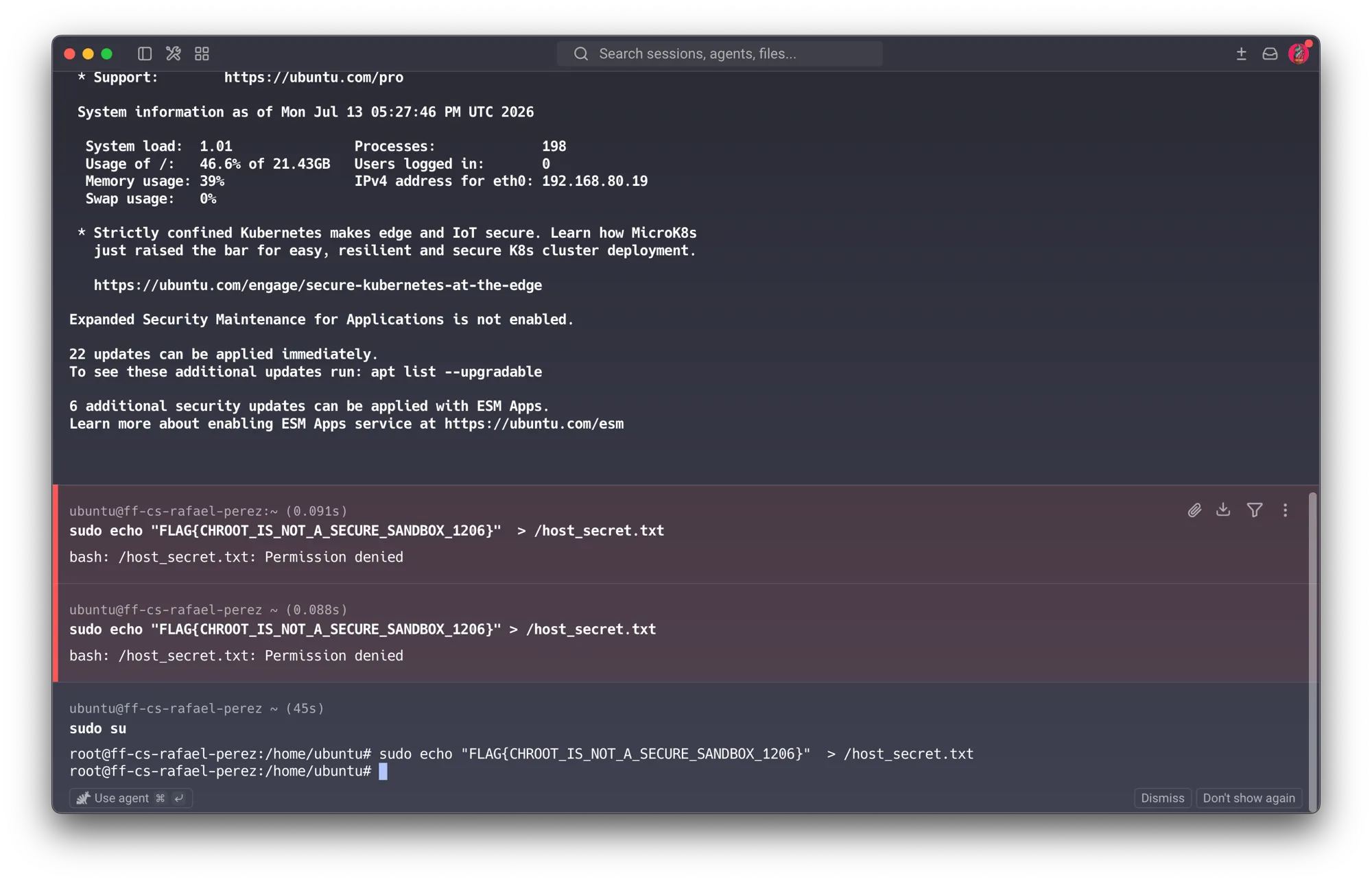Open the grid layout icon
Screen dimensions: 1372x882
[202, 53]
